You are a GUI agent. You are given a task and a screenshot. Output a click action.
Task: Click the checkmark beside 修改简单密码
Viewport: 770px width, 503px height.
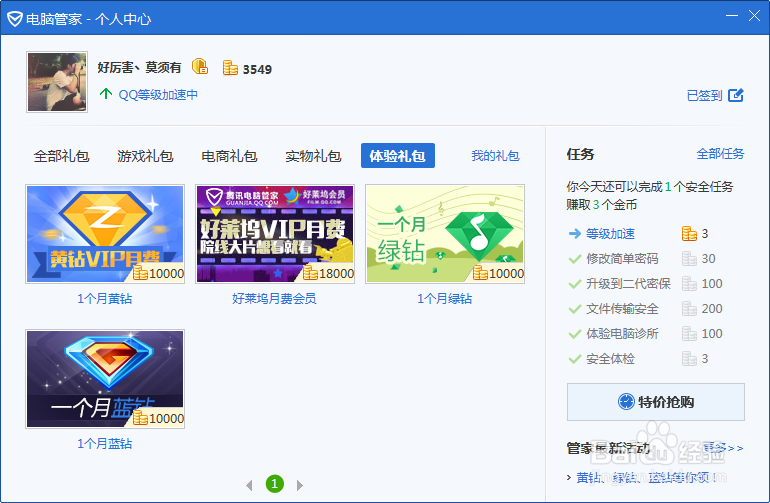pyautogui.click(x=575, y=259)
